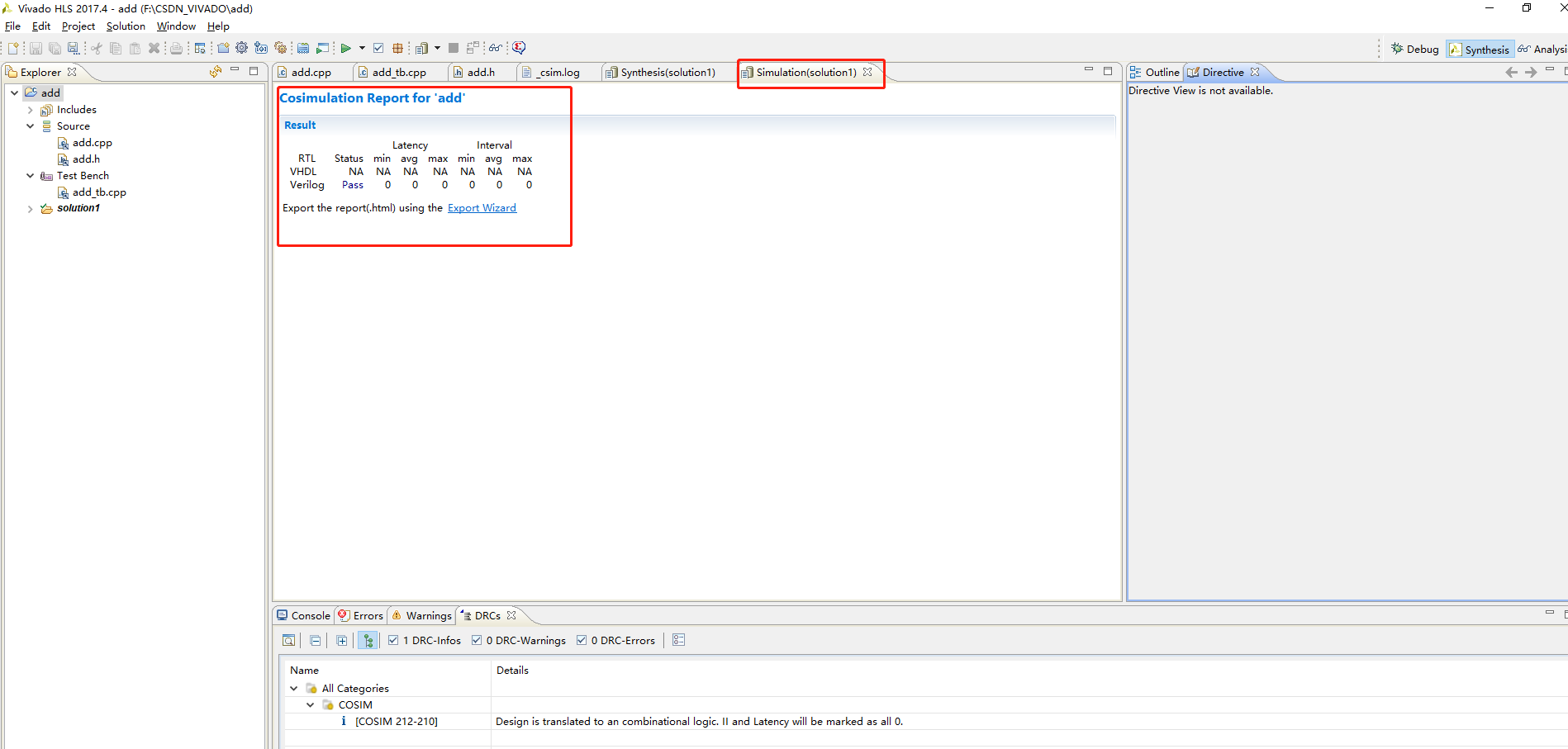This screenshot has width=1568, height=749.
Task: Click the Run C/RTL Cosimulation checkmark icon
Action: [378, 48]
